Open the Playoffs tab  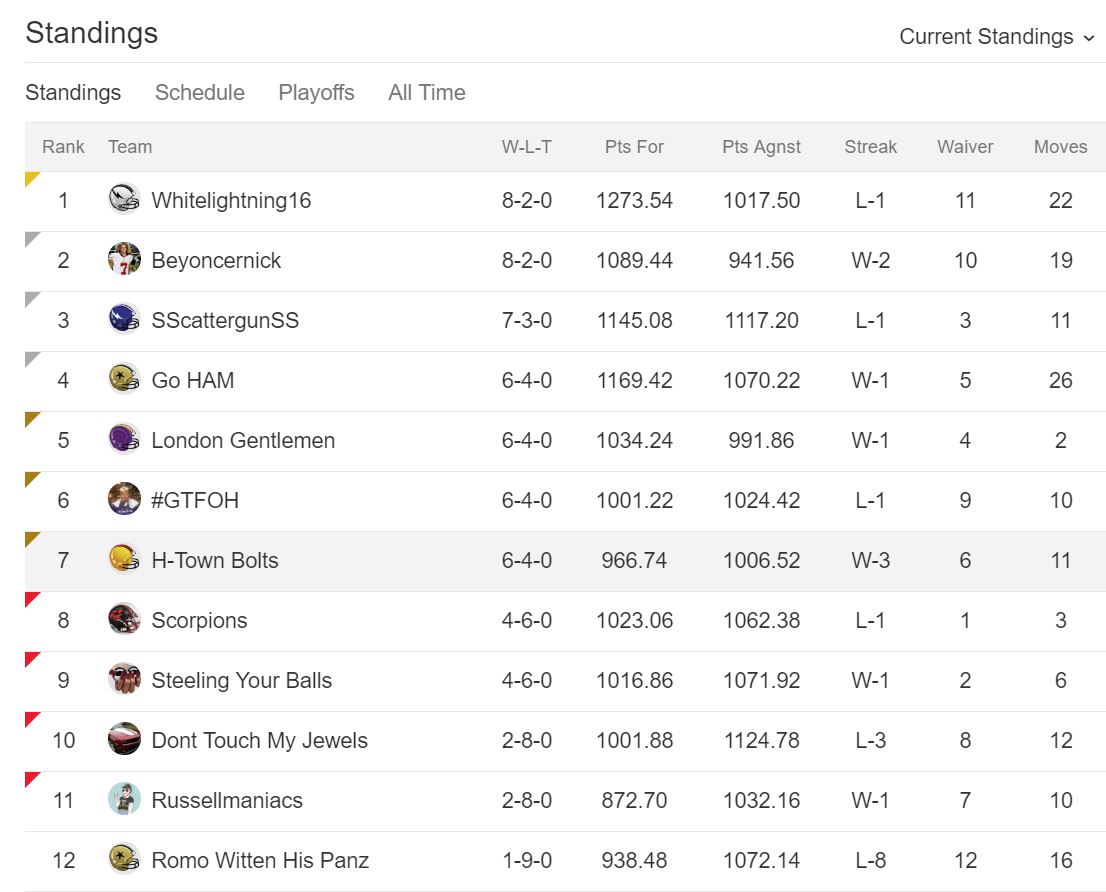316,93
